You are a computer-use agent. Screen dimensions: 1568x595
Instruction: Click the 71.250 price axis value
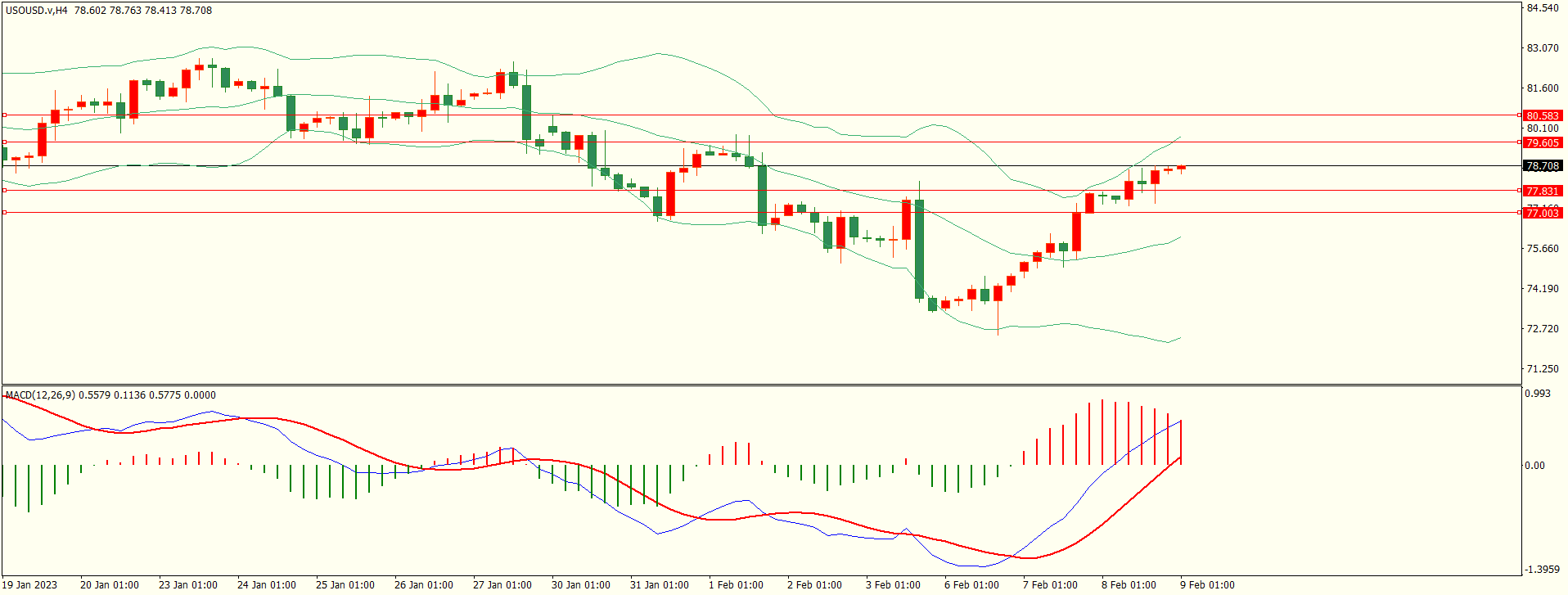tap(1543, 369)
